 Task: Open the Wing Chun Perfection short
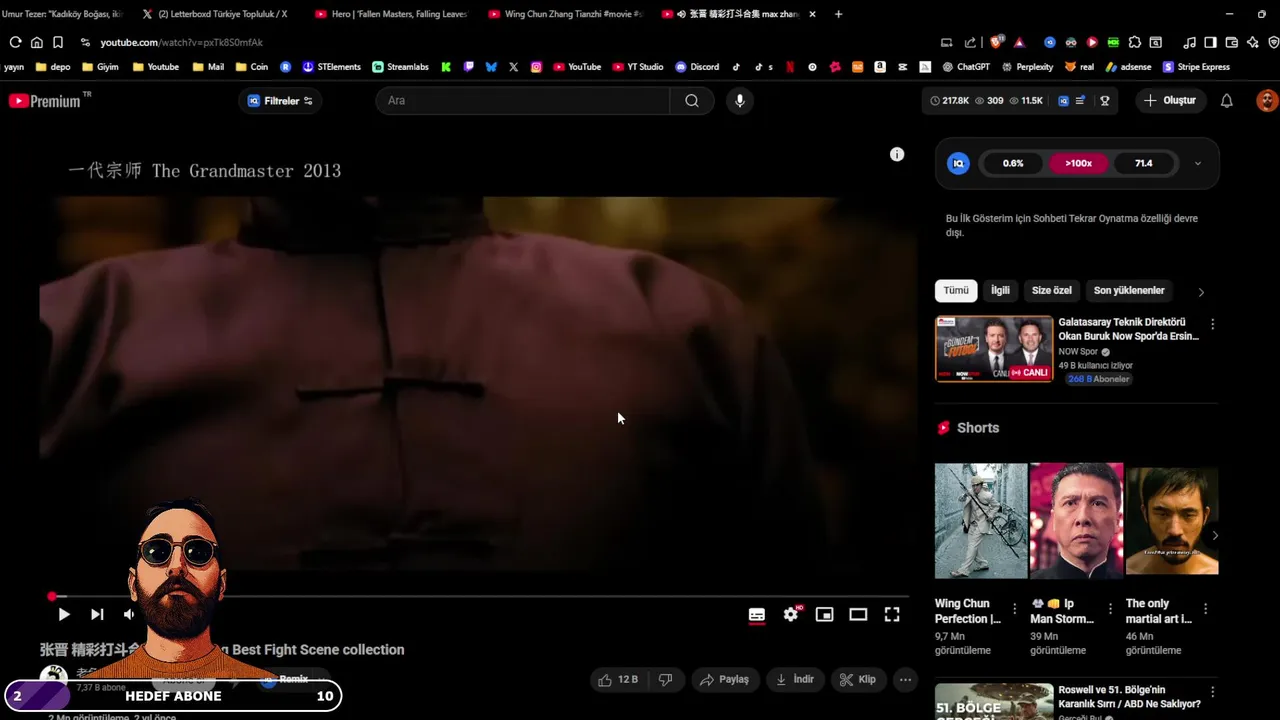981,520
